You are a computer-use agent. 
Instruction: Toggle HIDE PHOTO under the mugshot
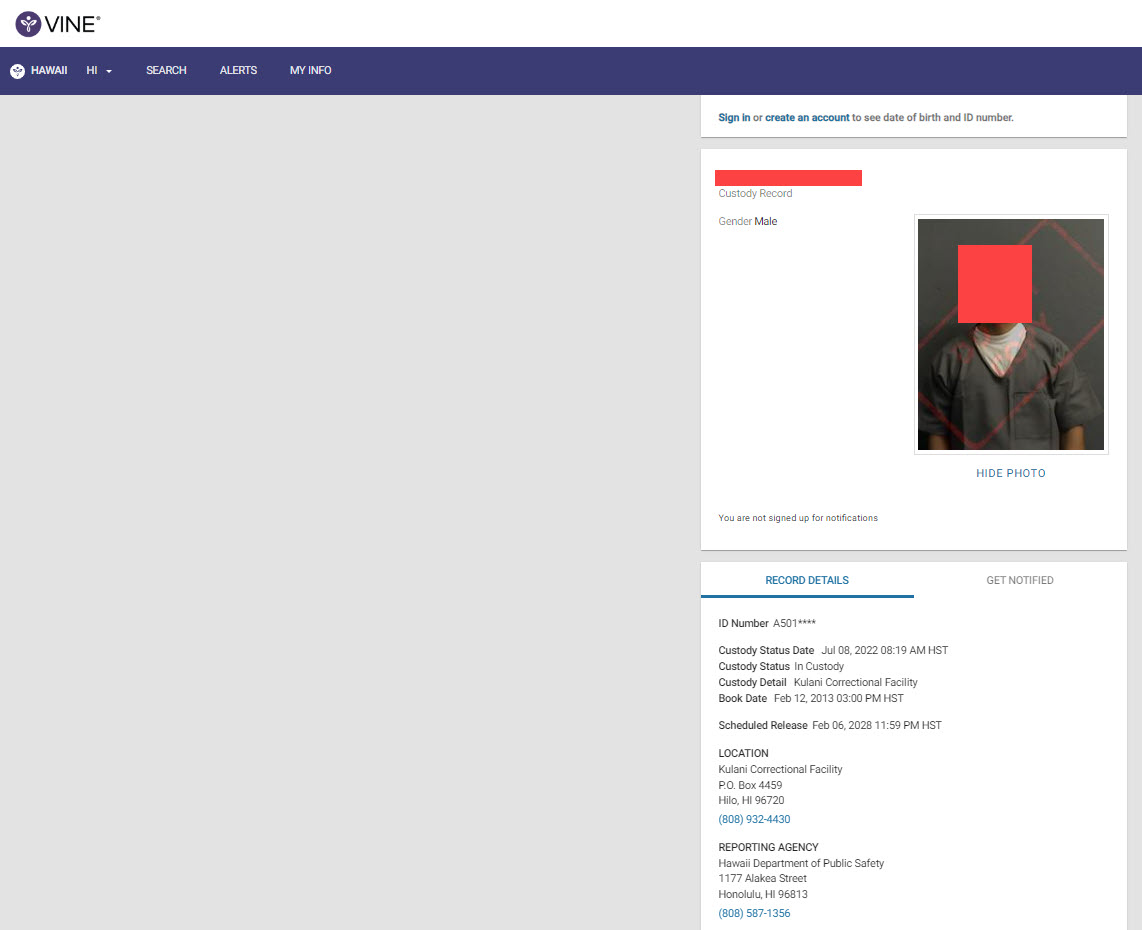pos(1010,474)
